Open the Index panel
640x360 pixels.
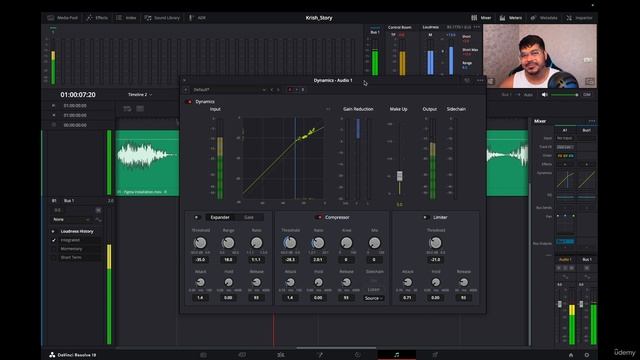(x=126, y=18)
